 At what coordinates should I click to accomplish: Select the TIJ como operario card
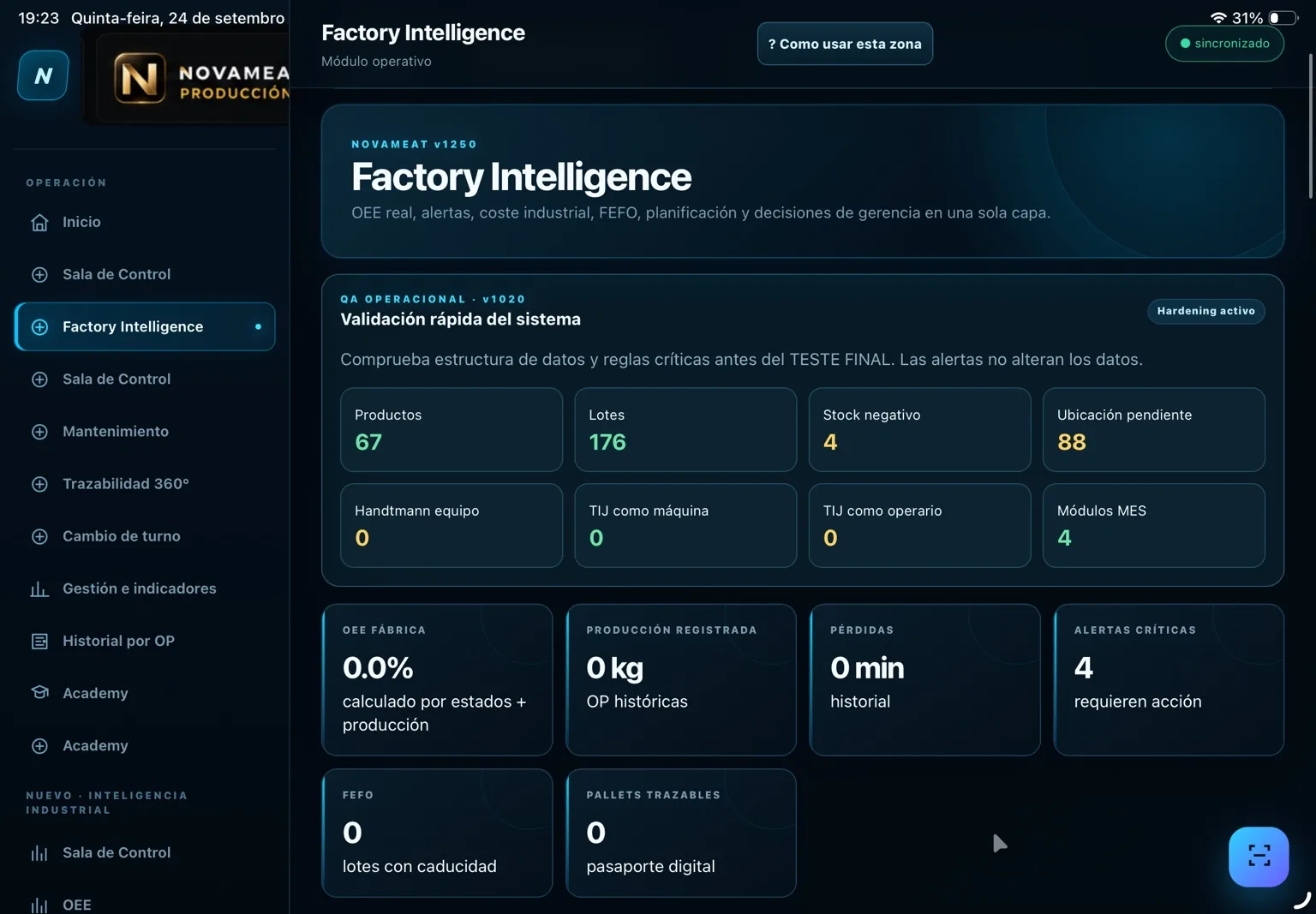[919, 526]
